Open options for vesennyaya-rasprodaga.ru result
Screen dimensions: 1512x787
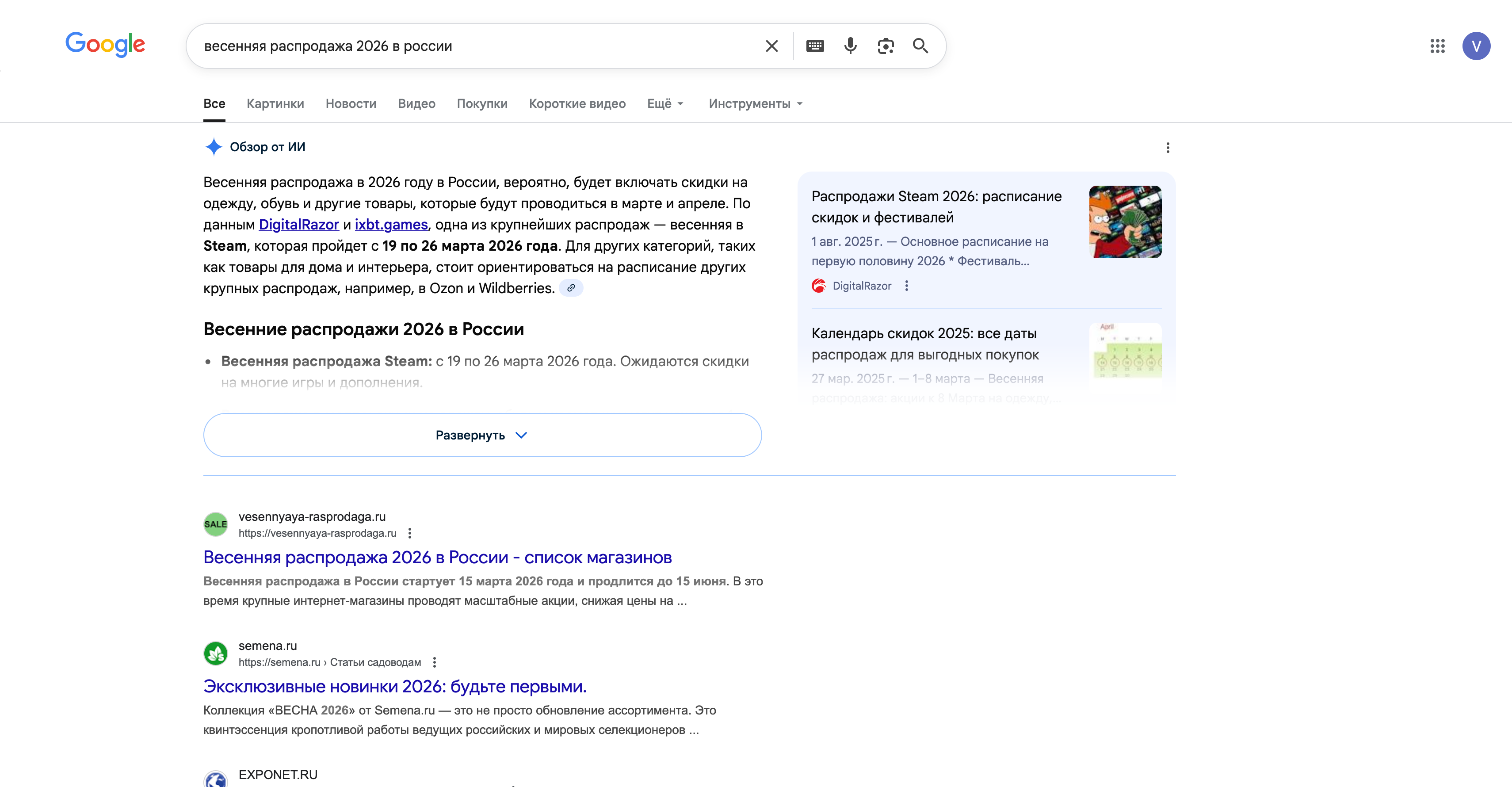(x=410, y=533)
